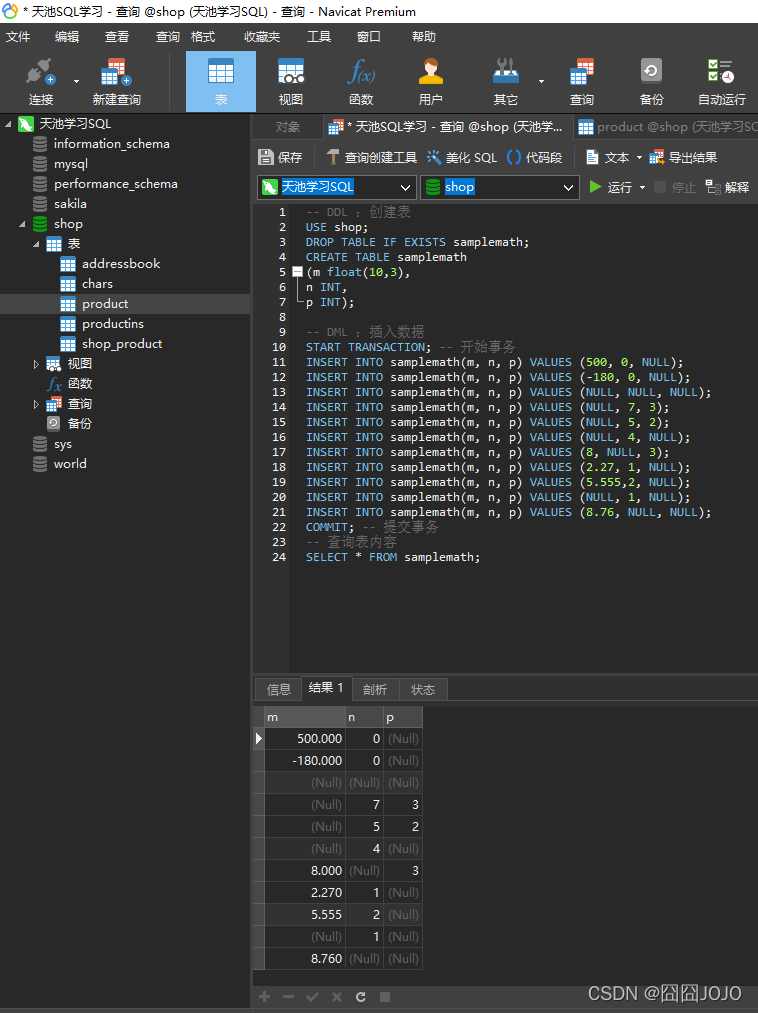758x1013 pixels.
Task: Click the add record plus icon
Action: [x=264, y=997]
